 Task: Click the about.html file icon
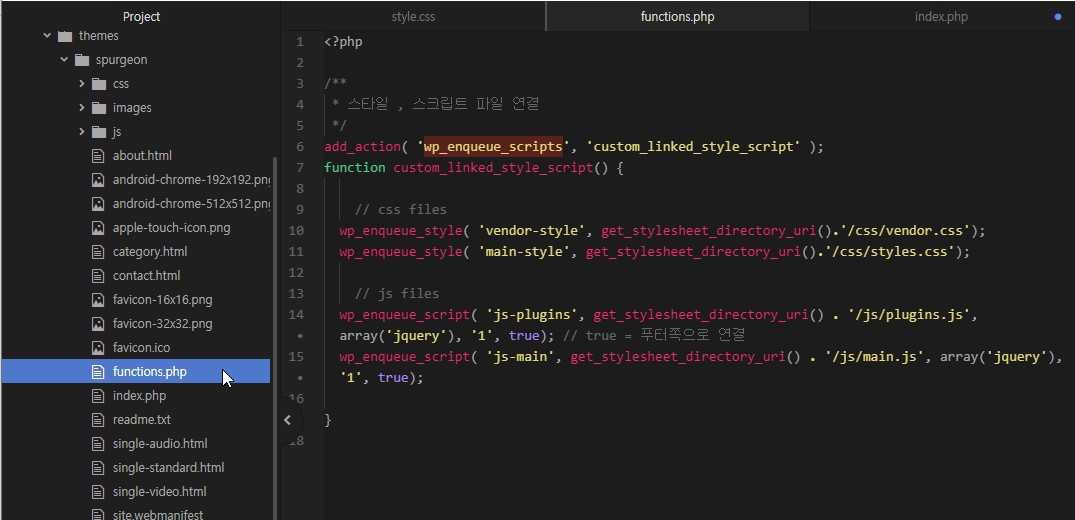point(98,156)
